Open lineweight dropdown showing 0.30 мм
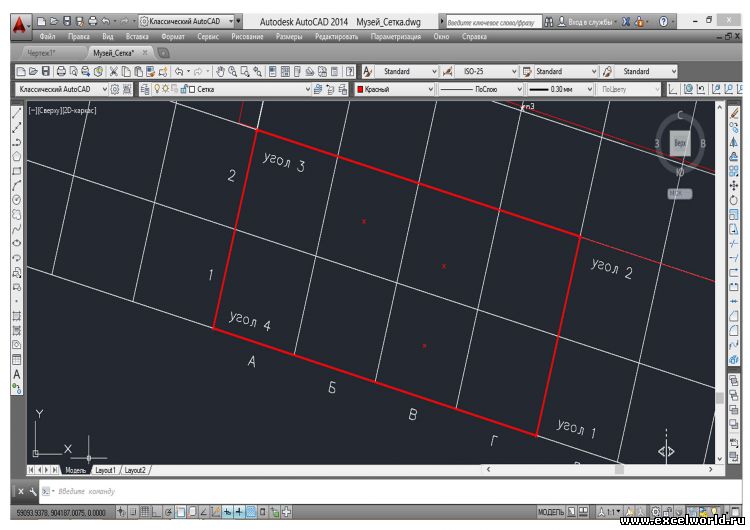The height and width of the screenshot is (530, 750). (x=560, y=89)
